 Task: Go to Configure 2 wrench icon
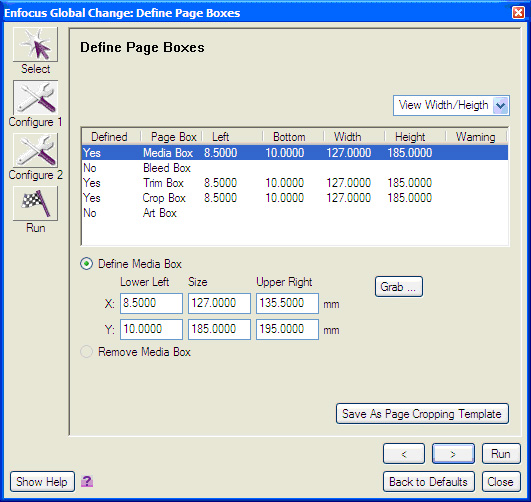pyautogui.click(x=35, y=150)
